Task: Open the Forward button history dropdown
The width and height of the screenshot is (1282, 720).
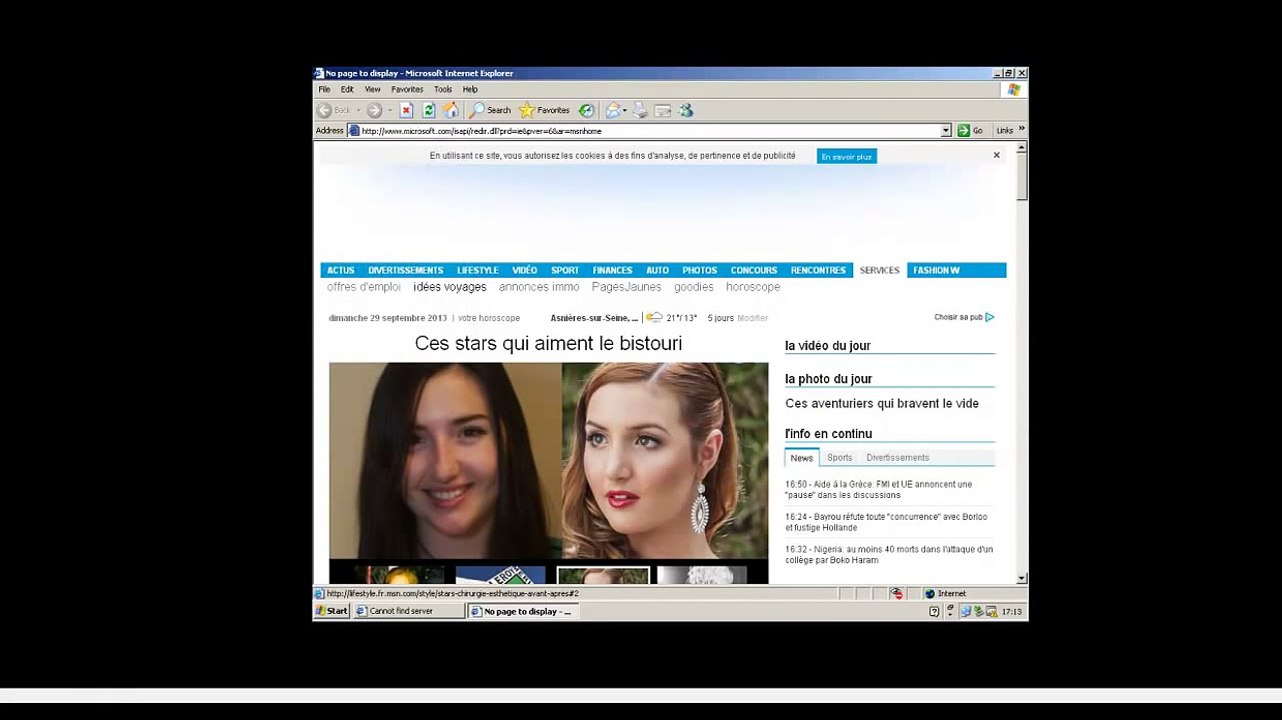Action: [x=390, y=110]
